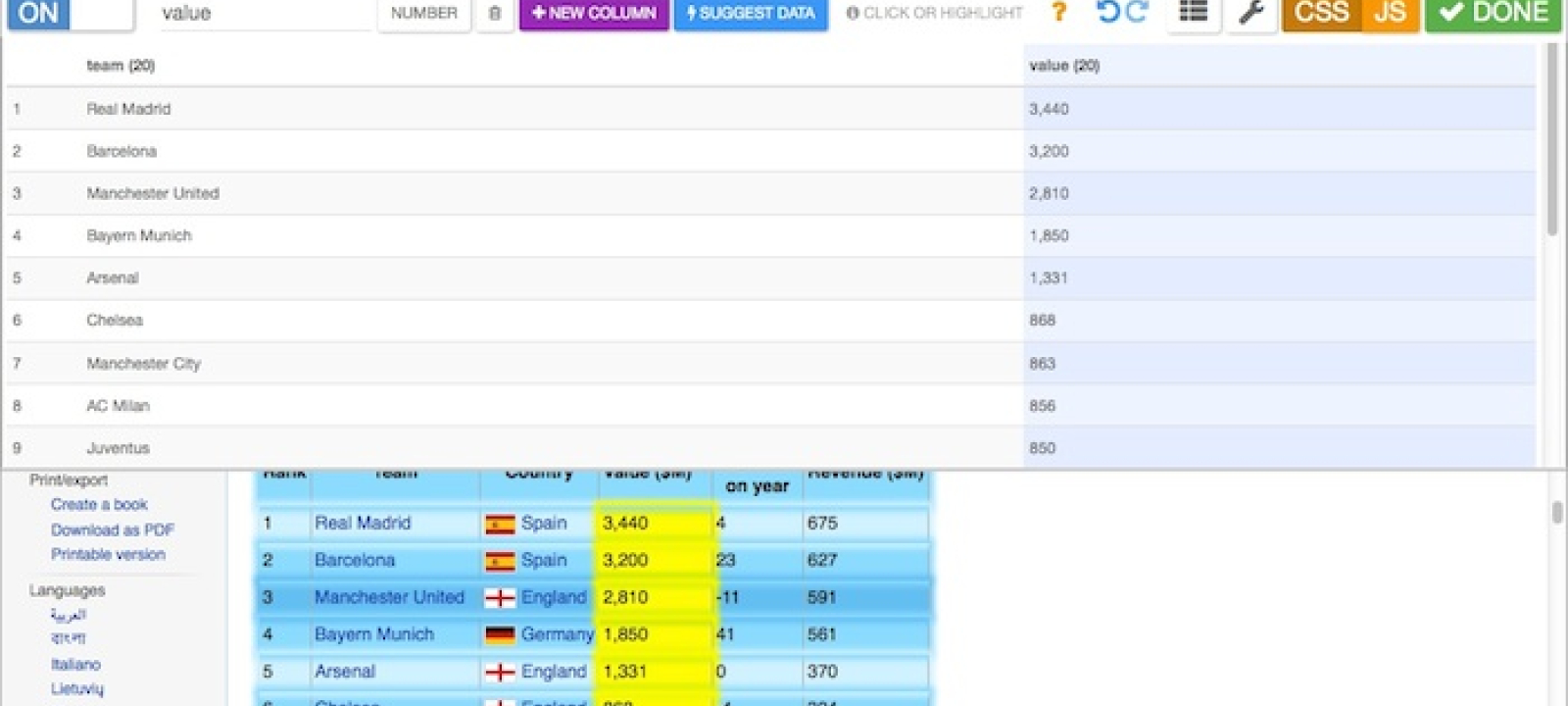Viewport: 1568px width, 706px height.
Task: Select value cell 1,331 in top table
Action: click(1279, 277)
